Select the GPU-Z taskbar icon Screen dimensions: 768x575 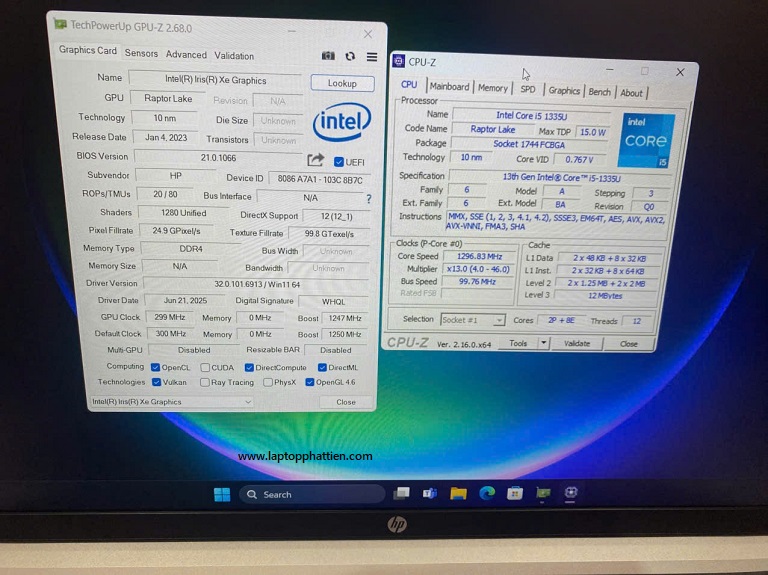tap(543, 493)
